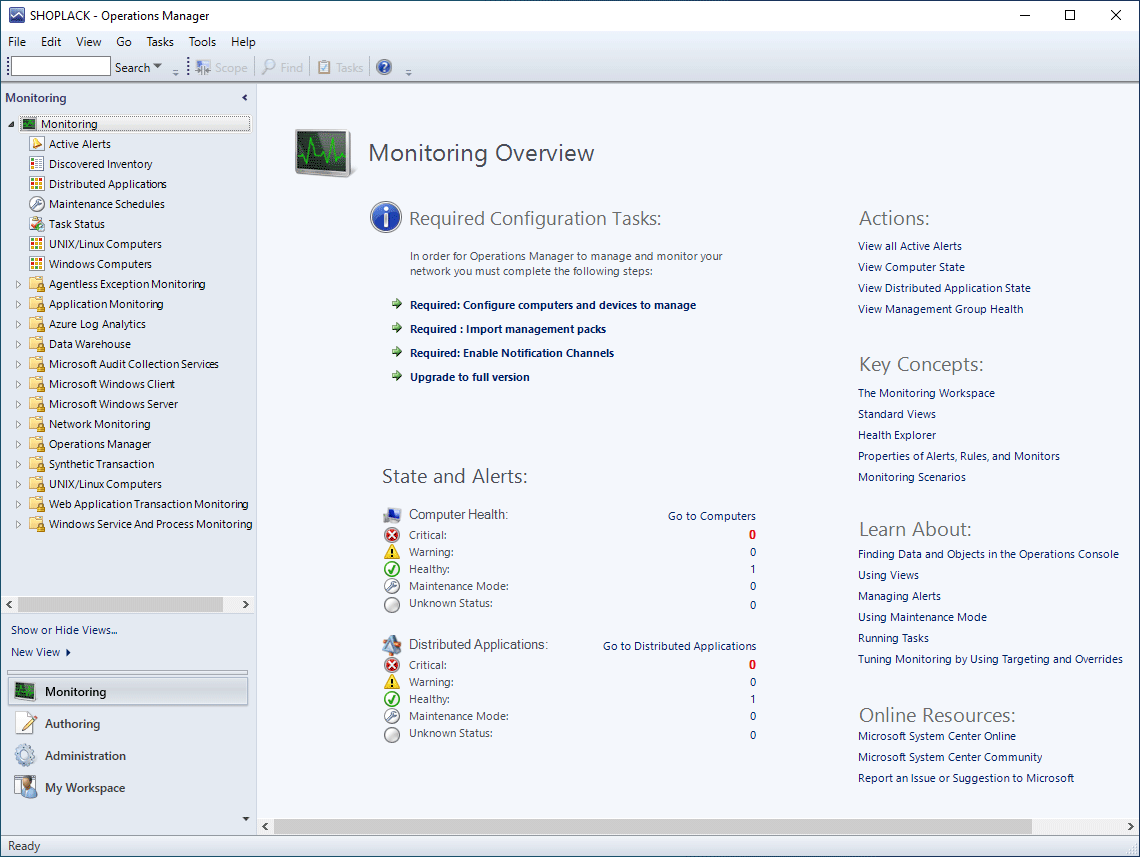
Task: Open the New View submenu
Action: (x=41, y=652)
